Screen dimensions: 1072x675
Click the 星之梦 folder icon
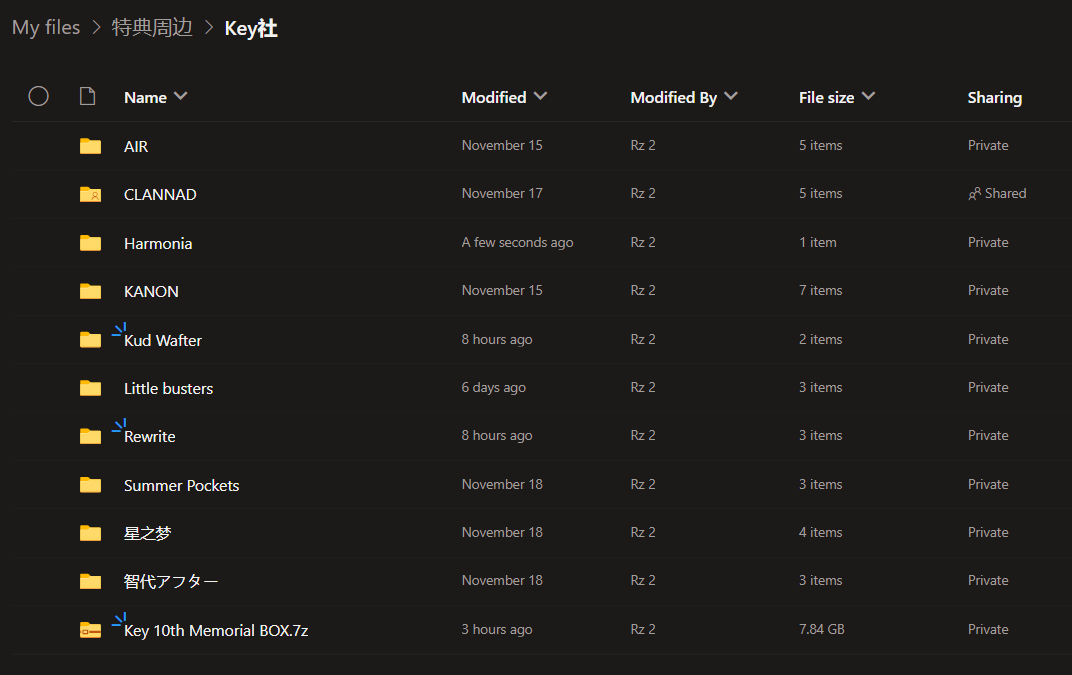coord(90,533)
